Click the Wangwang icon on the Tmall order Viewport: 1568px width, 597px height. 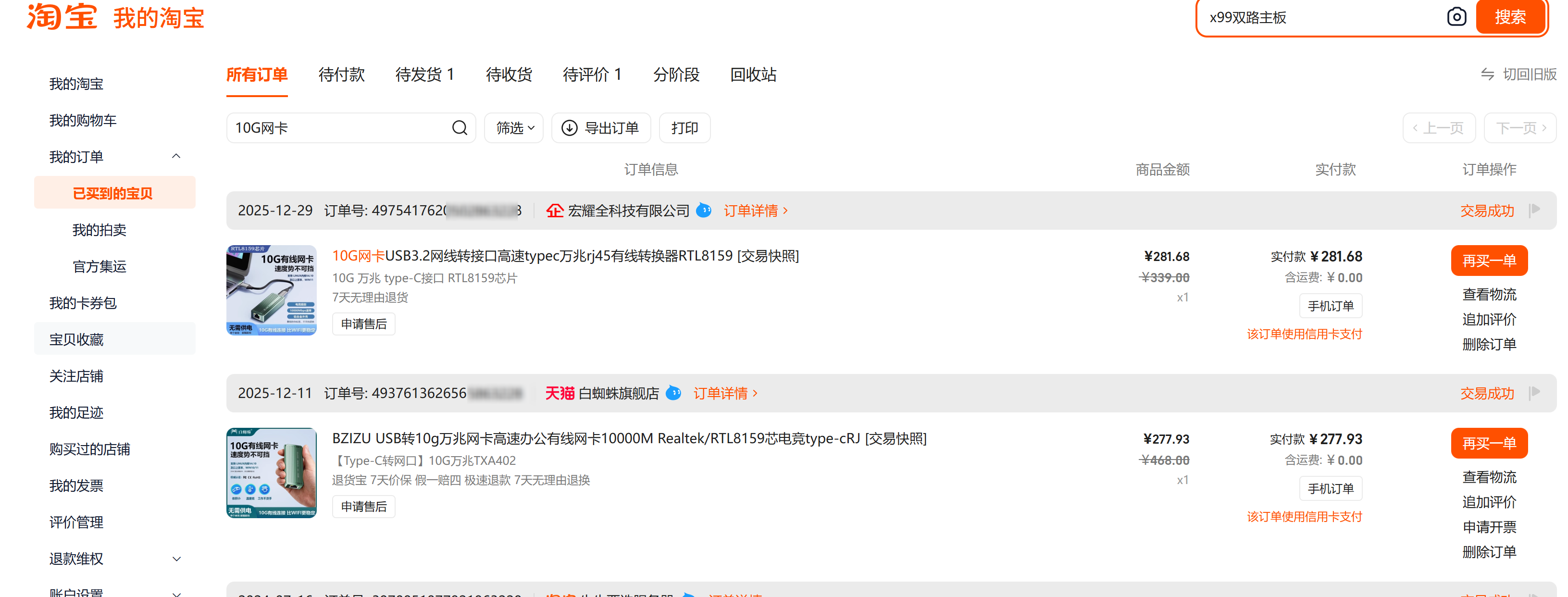click(673, 393)
